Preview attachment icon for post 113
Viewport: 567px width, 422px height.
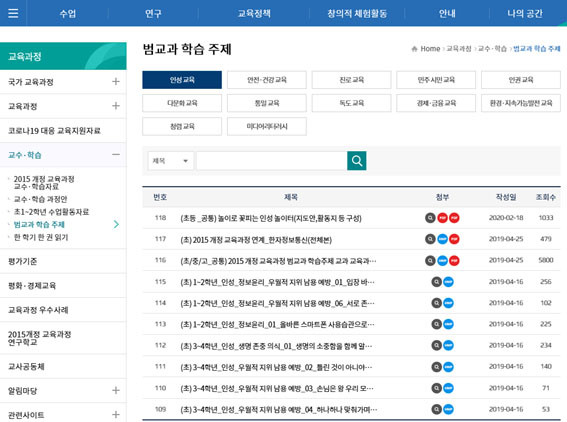[x=436, y=324]
